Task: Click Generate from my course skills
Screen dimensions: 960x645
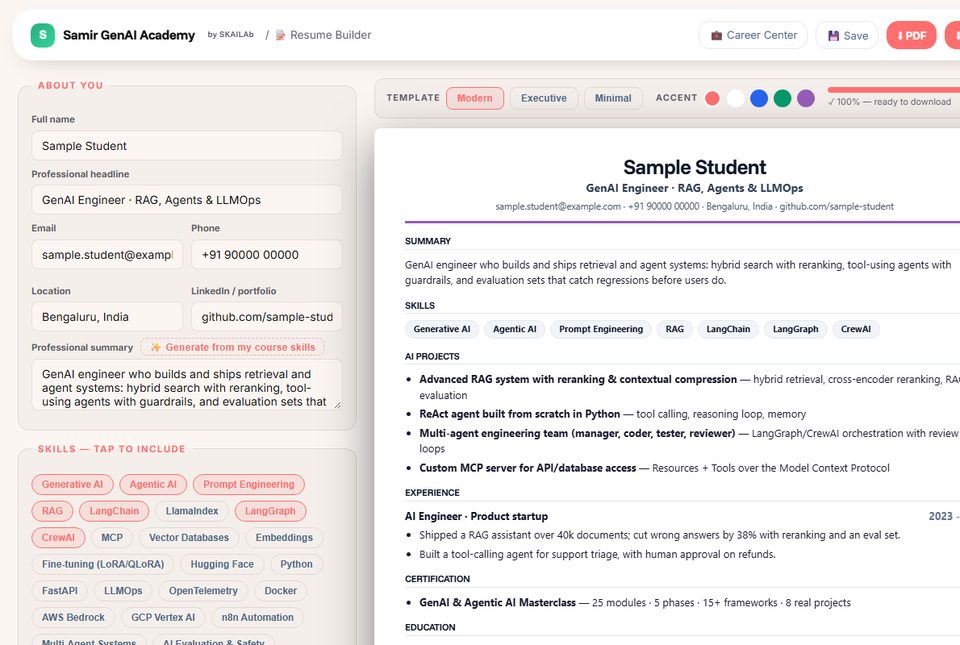Action: coord(232,347)
